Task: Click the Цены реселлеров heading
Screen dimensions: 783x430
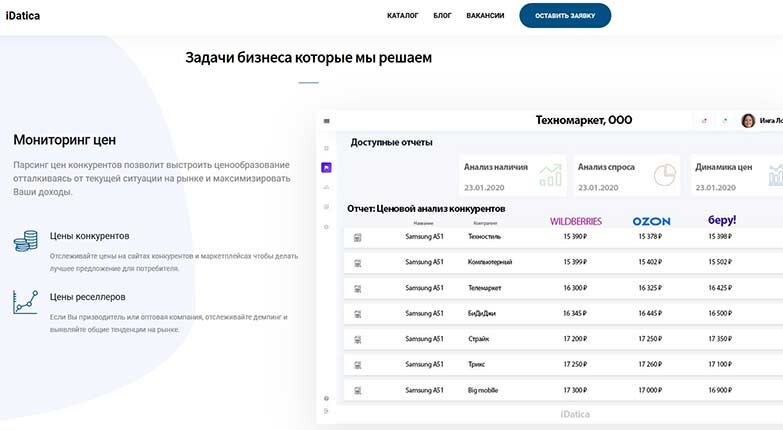Action: point(87,297)
